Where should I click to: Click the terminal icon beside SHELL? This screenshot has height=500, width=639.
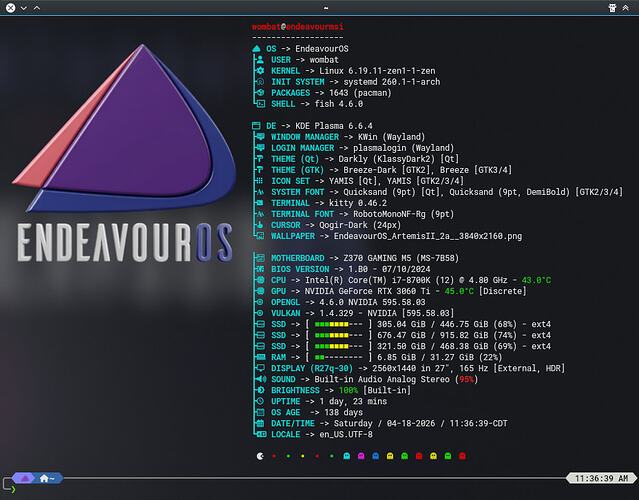click(x=261, y=104)
